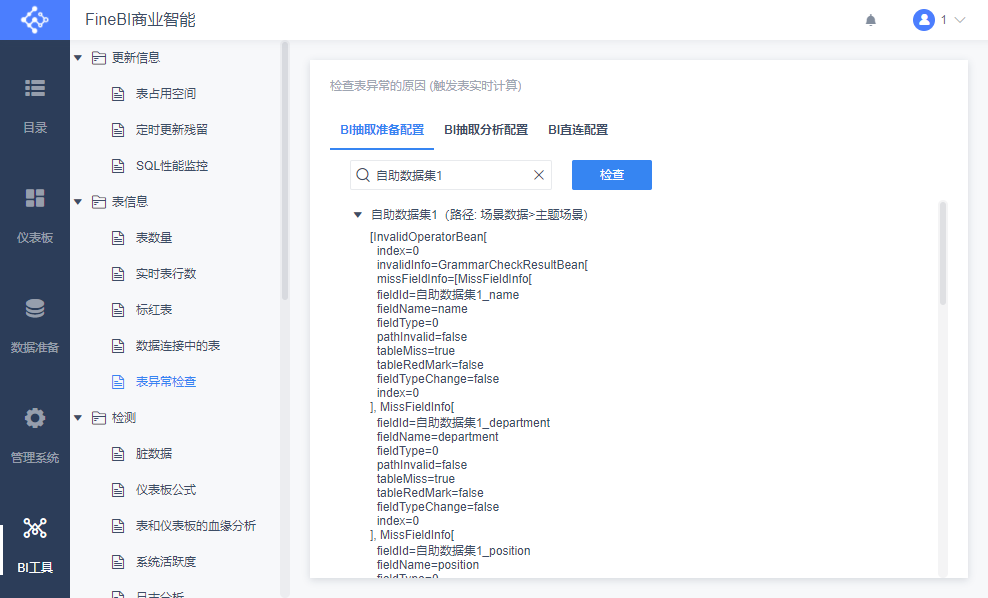Collapse the 检测 folder arrow

tap(78, 418)
